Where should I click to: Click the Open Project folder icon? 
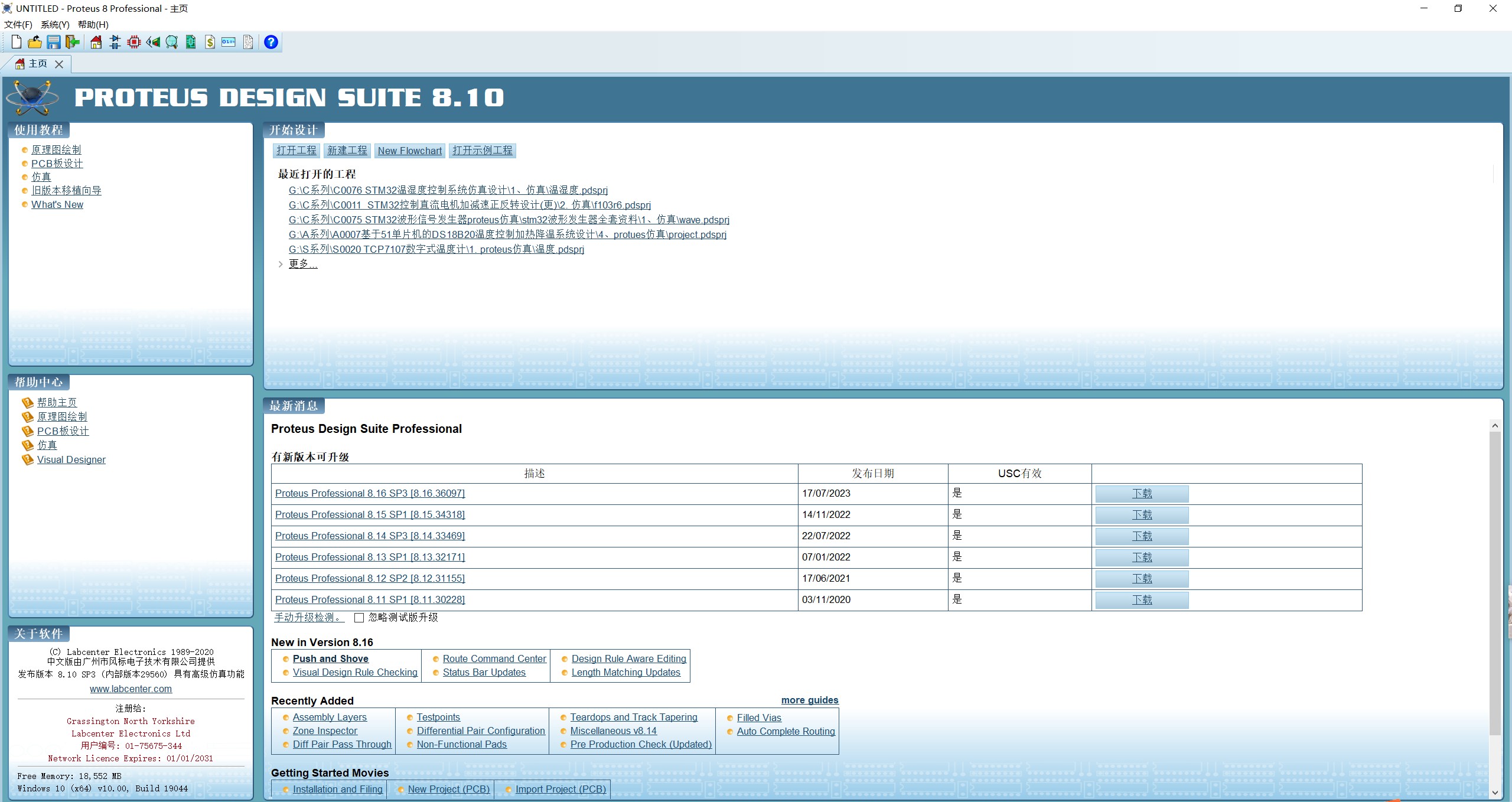36,42
